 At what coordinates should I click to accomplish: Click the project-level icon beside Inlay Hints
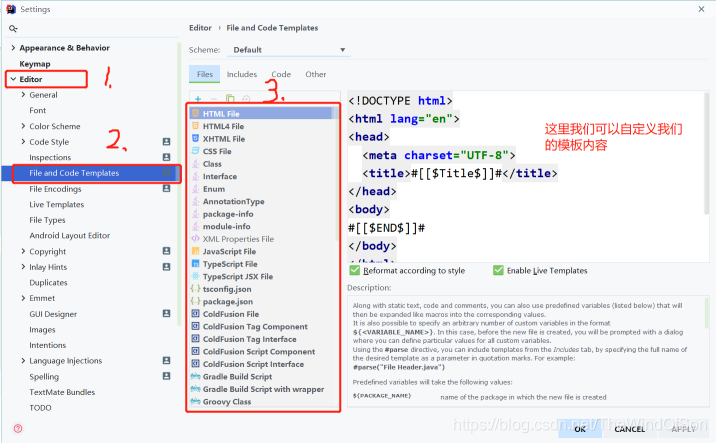point(167,266)
